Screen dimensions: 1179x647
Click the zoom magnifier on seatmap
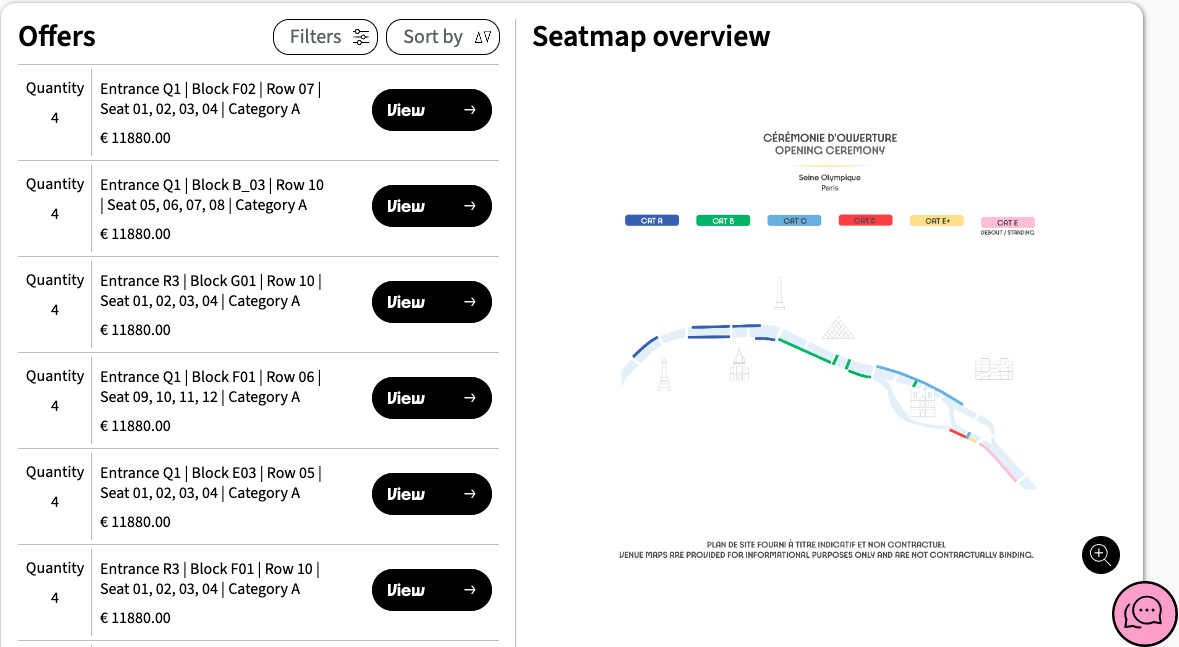pyautogui.click(x=1100, y=554)
